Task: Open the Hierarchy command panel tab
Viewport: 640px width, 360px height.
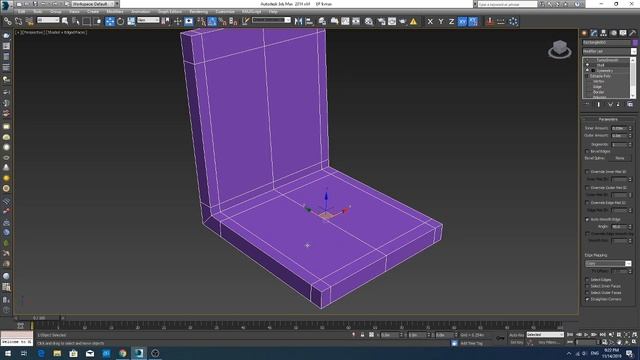Action: pos(603,33)
